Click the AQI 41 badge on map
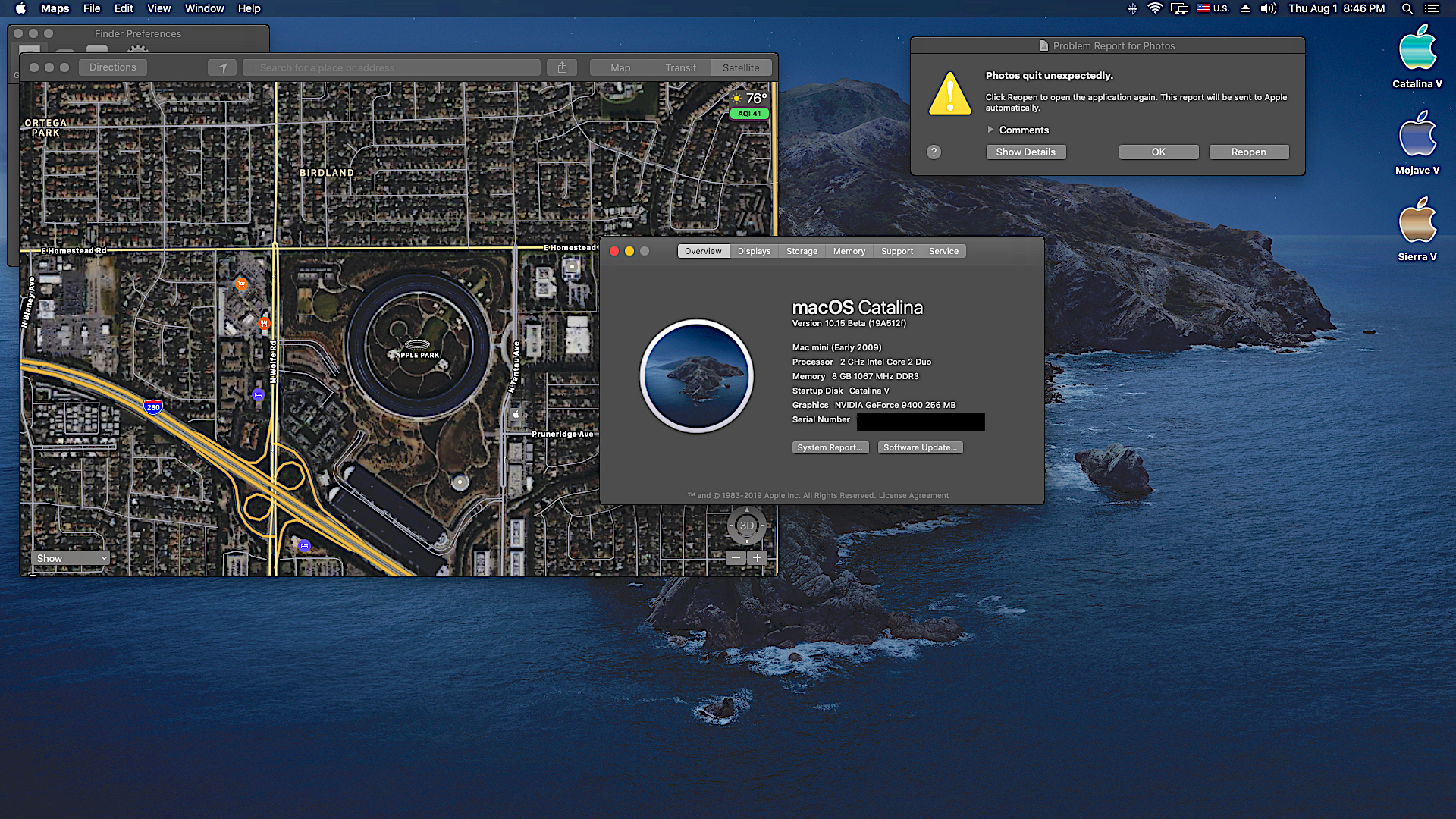The image size is (1456, 819). point(749,114)
